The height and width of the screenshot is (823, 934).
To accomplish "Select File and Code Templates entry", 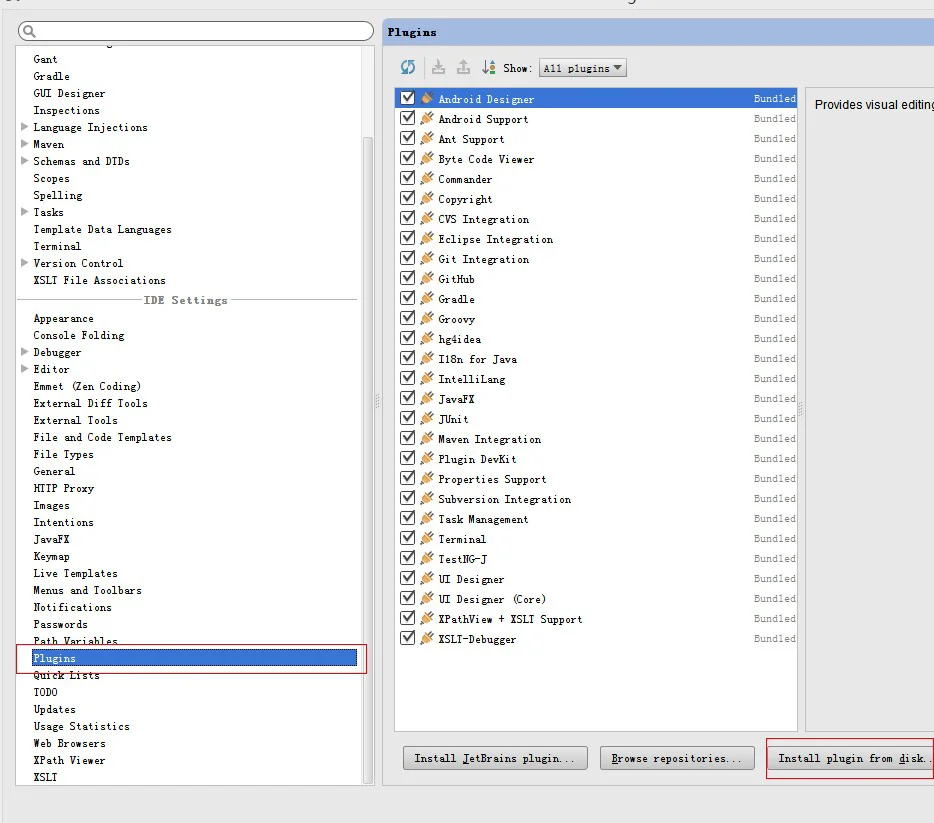I will 102,437.
